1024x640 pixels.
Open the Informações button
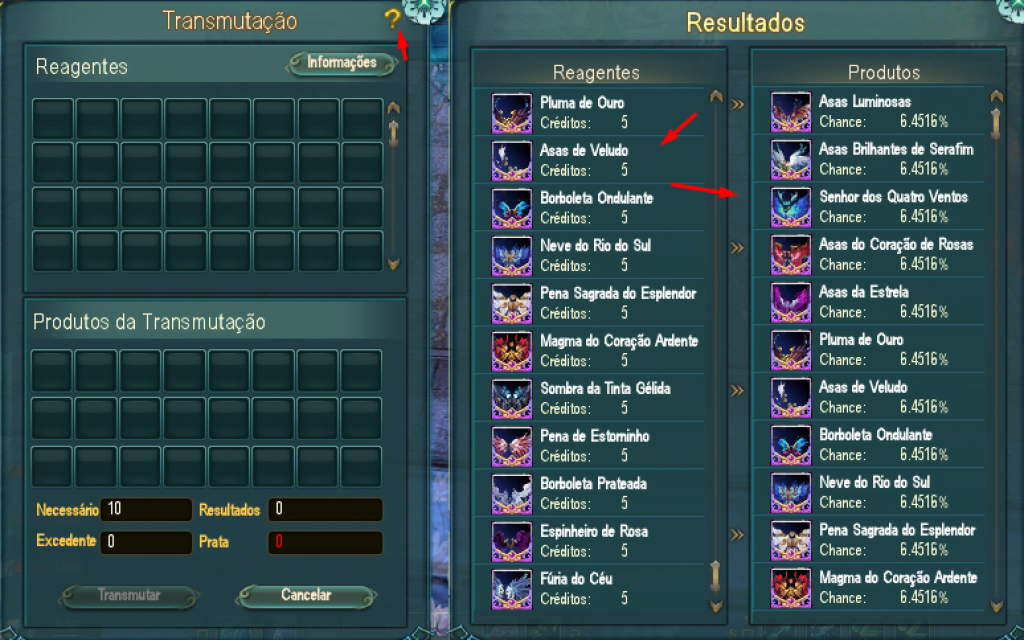[342, 63]
